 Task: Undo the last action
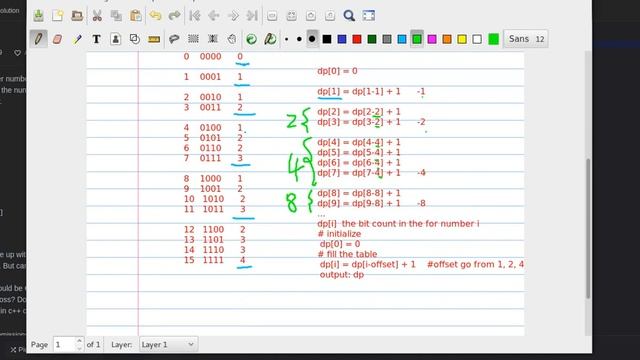coord(155,16)
